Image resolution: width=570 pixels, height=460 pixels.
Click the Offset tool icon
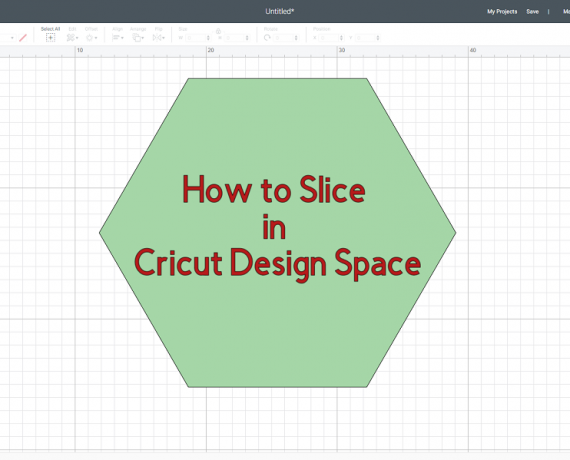click(89, 37)
